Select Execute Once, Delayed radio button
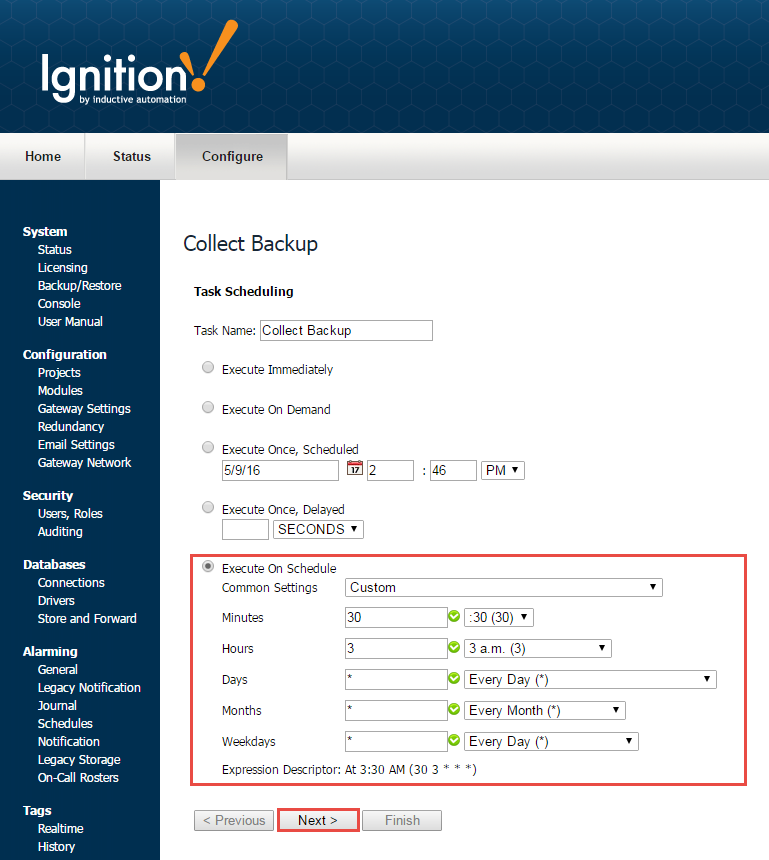Image resolution: width=769 pixels, height=860 pixels. pyautogui.click(x=208, y=508)
